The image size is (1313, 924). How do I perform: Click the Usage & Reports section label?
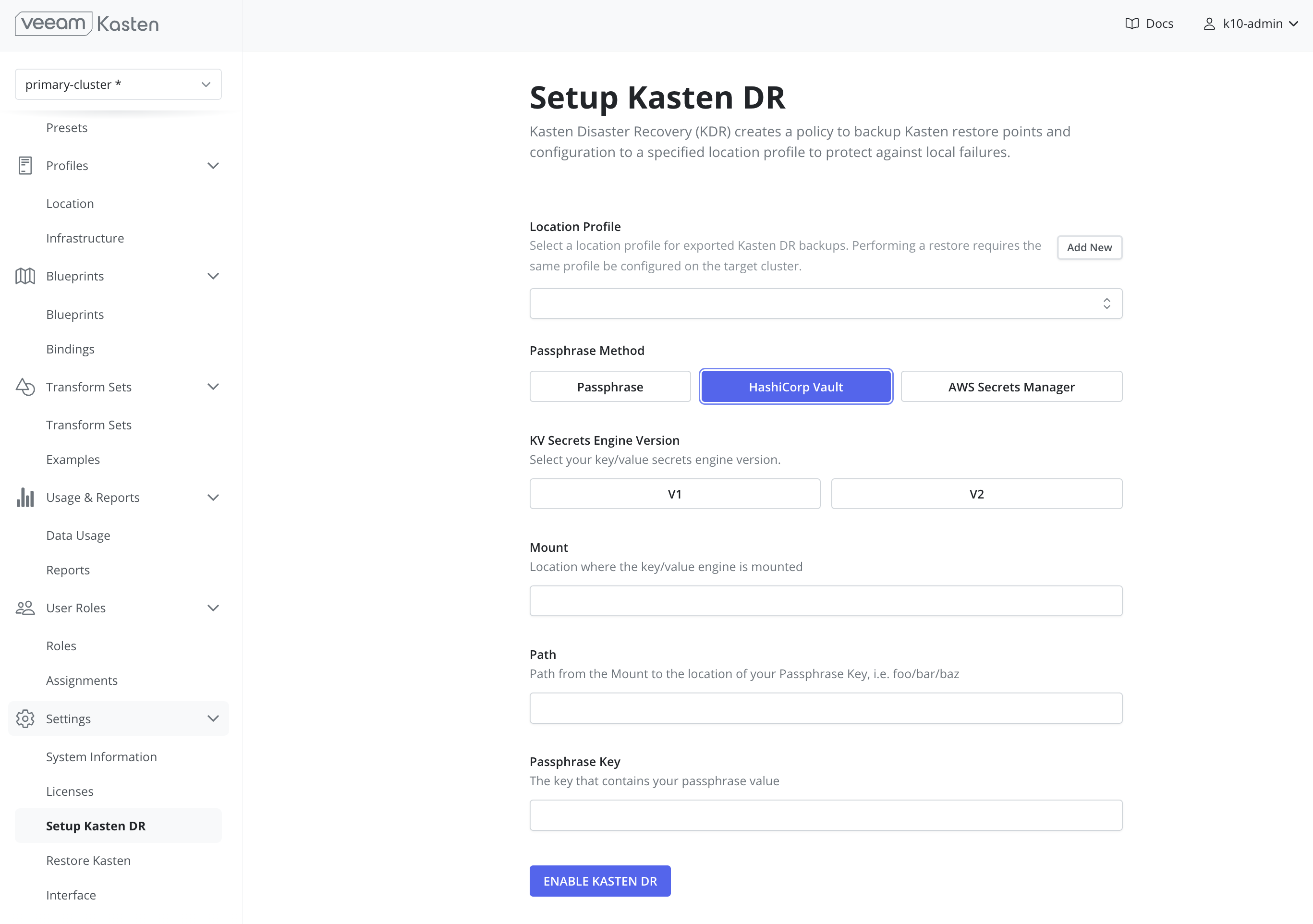(x=93, y=498)
